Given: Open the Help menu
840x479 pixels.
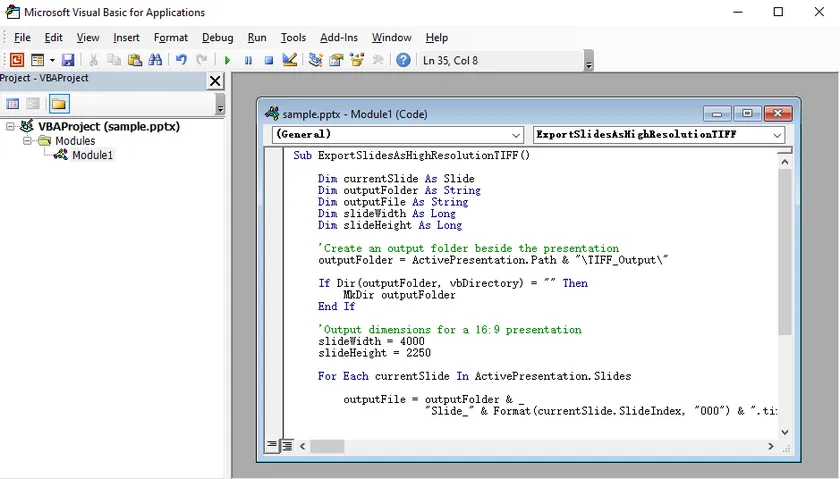Looking at the screenshot, I should click(x=437, y=38).
